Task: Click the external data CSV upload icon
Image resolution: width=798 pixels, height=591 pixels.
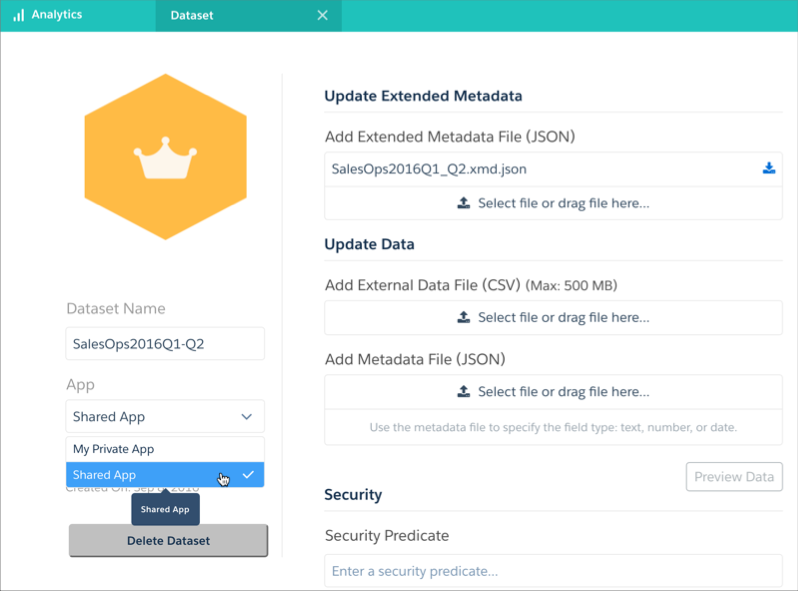Action: (463, 317)
